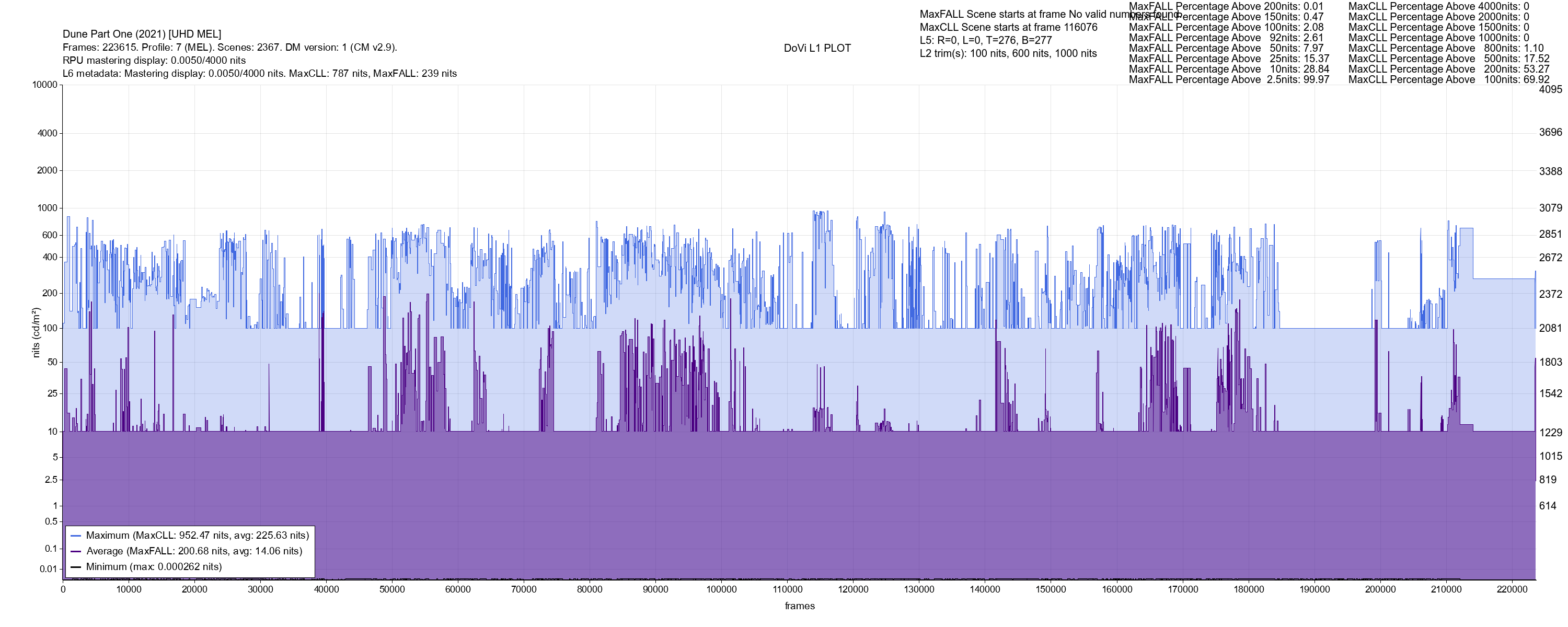The height and width of the screenshot is (627, 1568).
Task: Click the blue Maximum legend line swatch
Action: coord(76,536)
